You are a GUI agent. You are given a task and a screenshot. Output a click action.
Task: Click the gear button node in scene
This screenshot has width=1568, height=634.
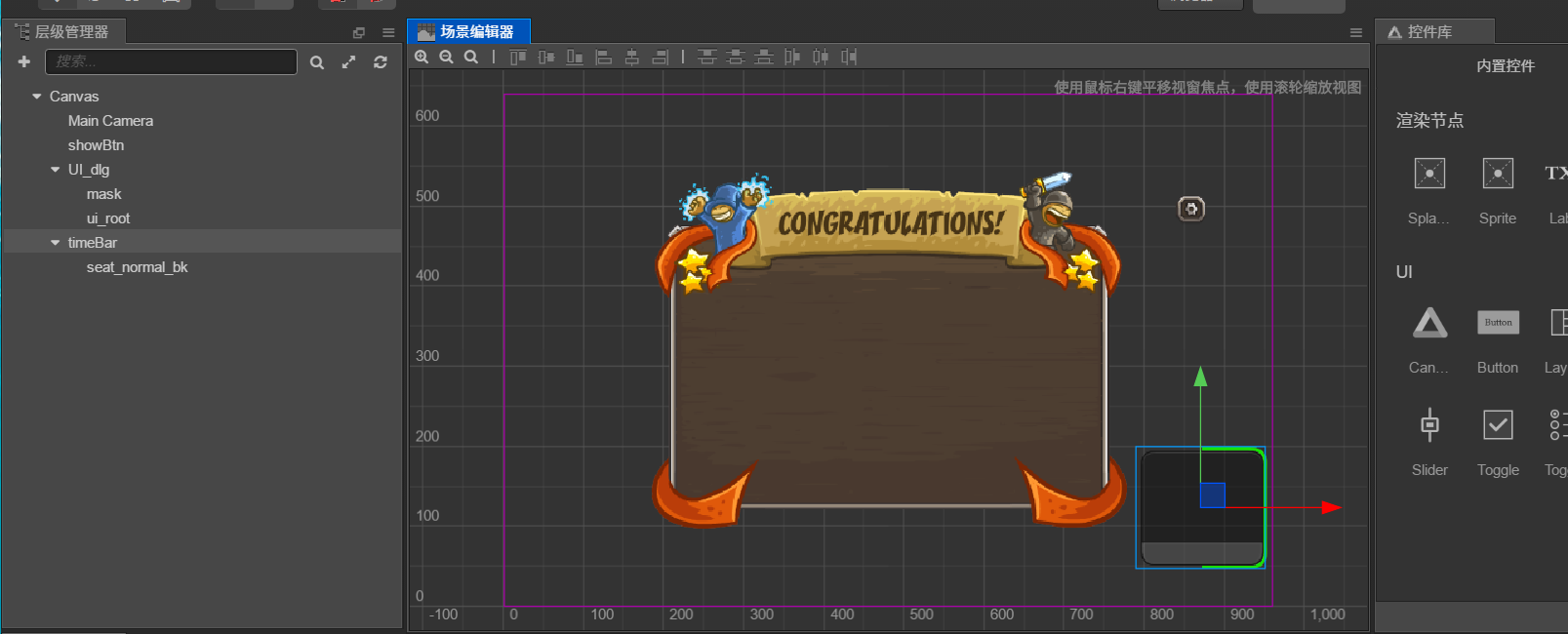[1191, 209]
